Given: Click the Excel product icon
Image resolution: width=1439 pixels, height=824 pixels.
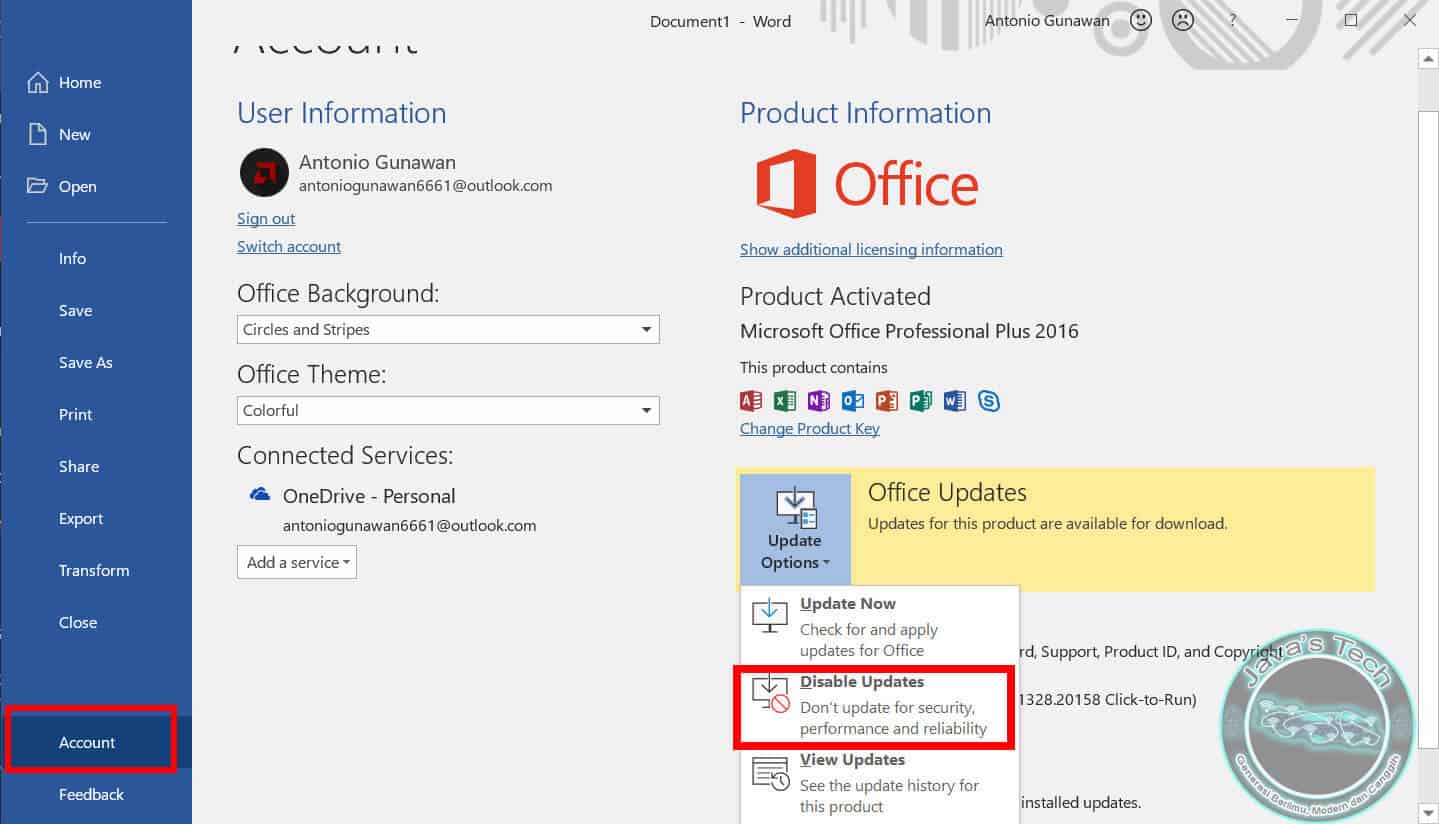Looking at the screenshot, I should [x=785, y=401].
